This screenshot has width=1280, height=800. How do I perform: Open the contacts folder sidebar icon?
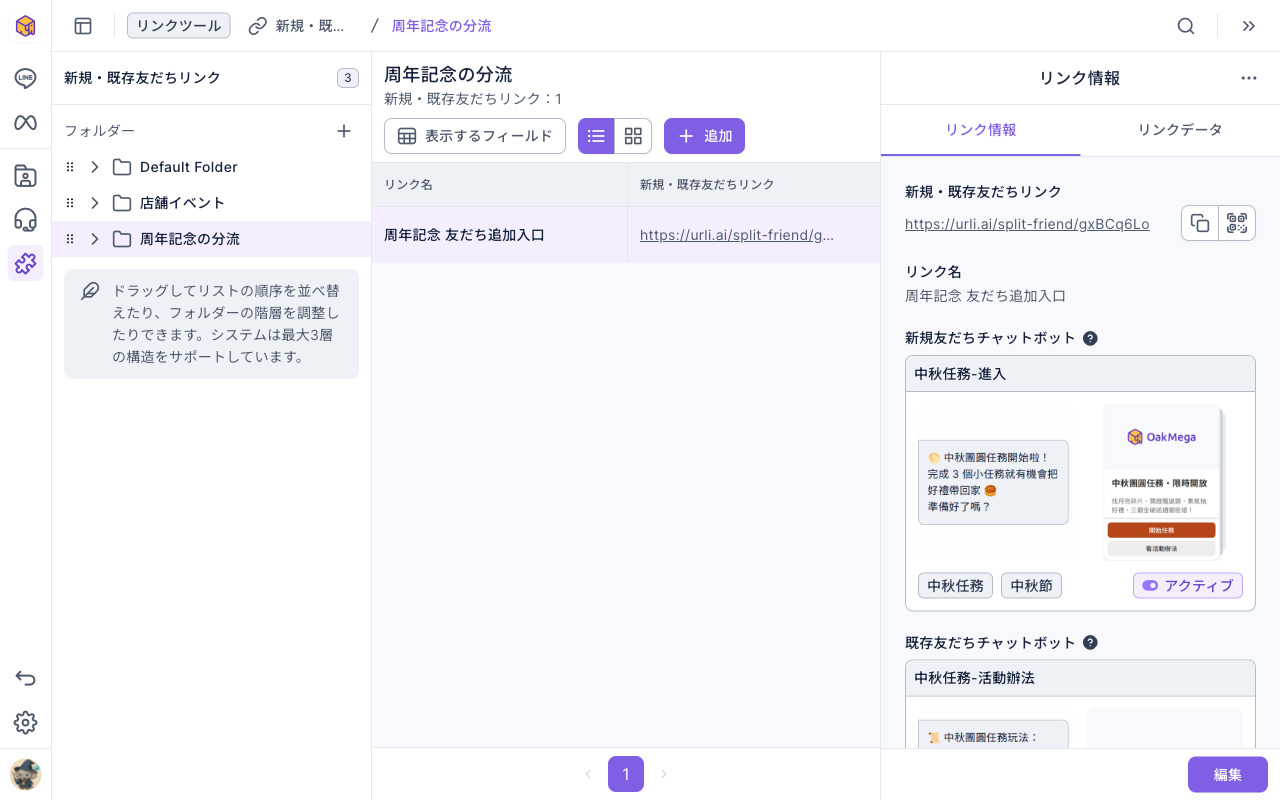click(25, 176)
